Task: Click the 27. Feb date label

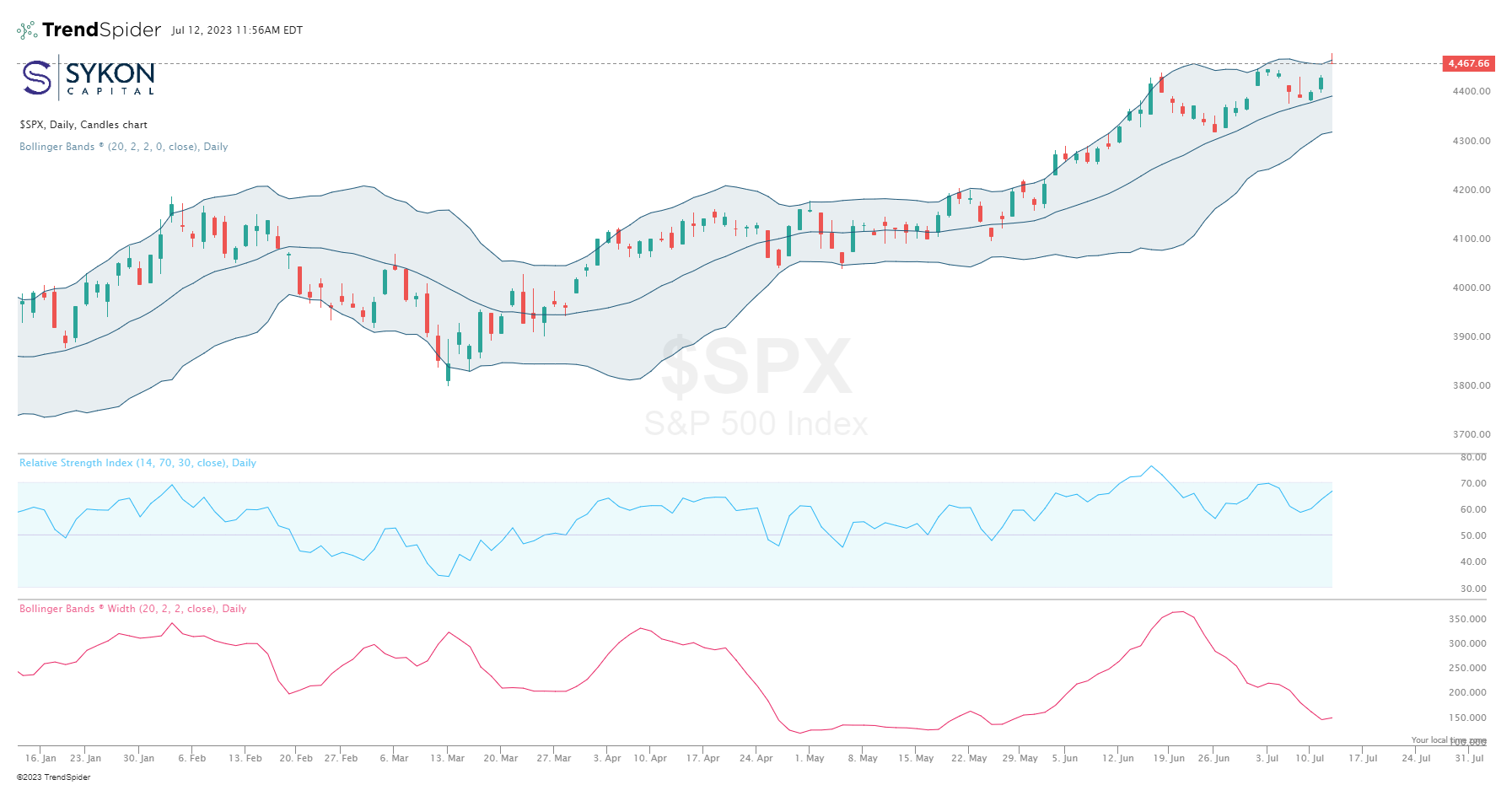Action: pyautogui.click(x=341, y=758)
